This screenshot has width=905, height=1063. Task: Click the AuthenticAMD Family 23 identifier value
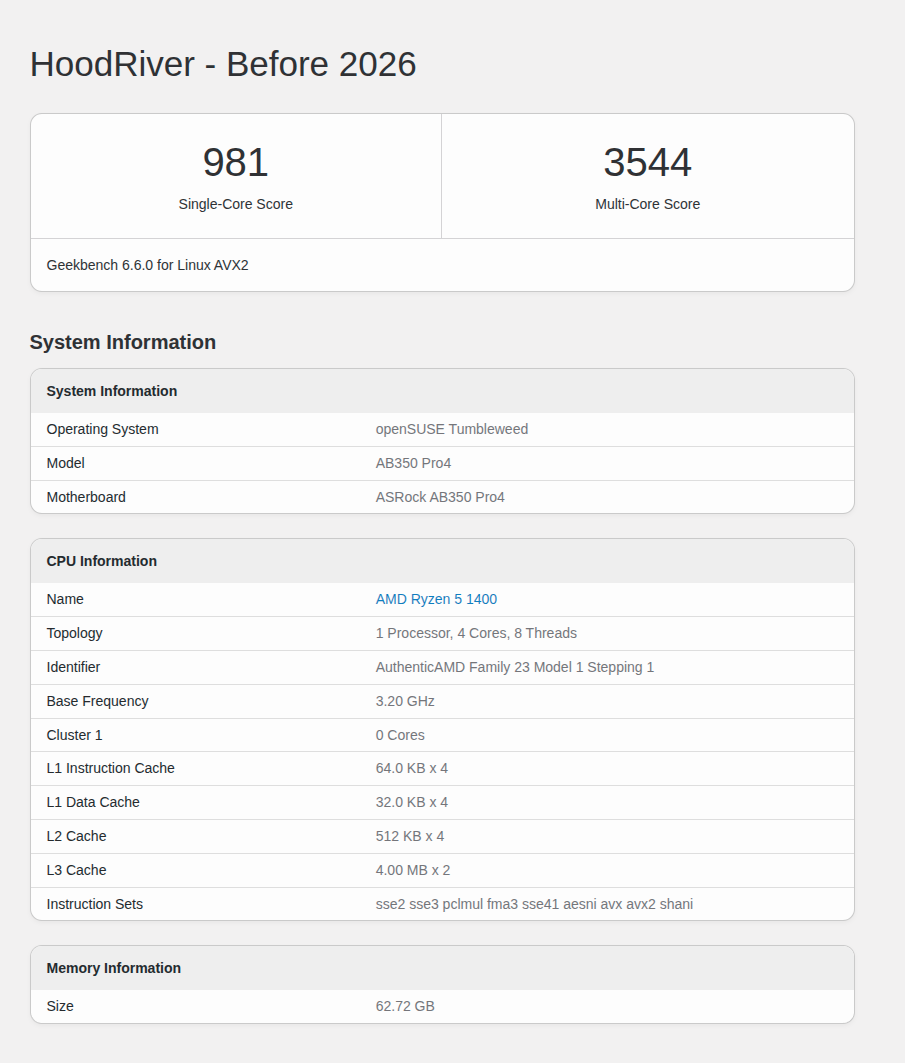tap(514, 667)
